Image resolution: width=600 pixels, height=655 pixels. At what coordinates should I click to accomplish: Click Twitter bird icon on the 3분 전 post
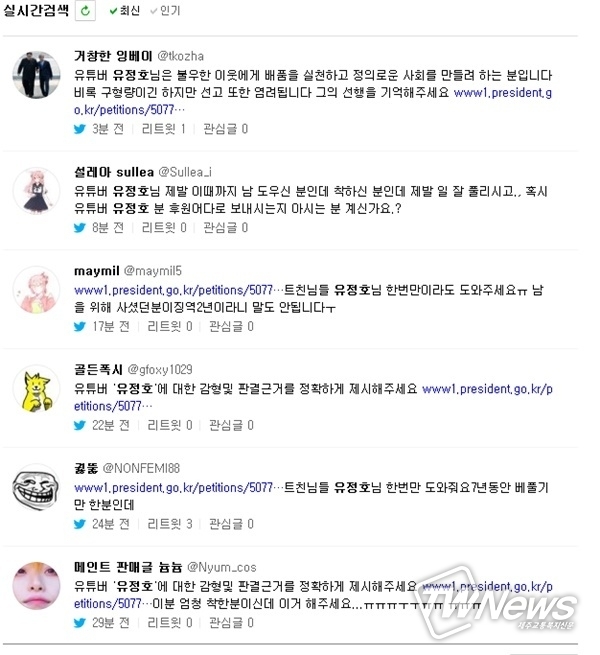80,129
